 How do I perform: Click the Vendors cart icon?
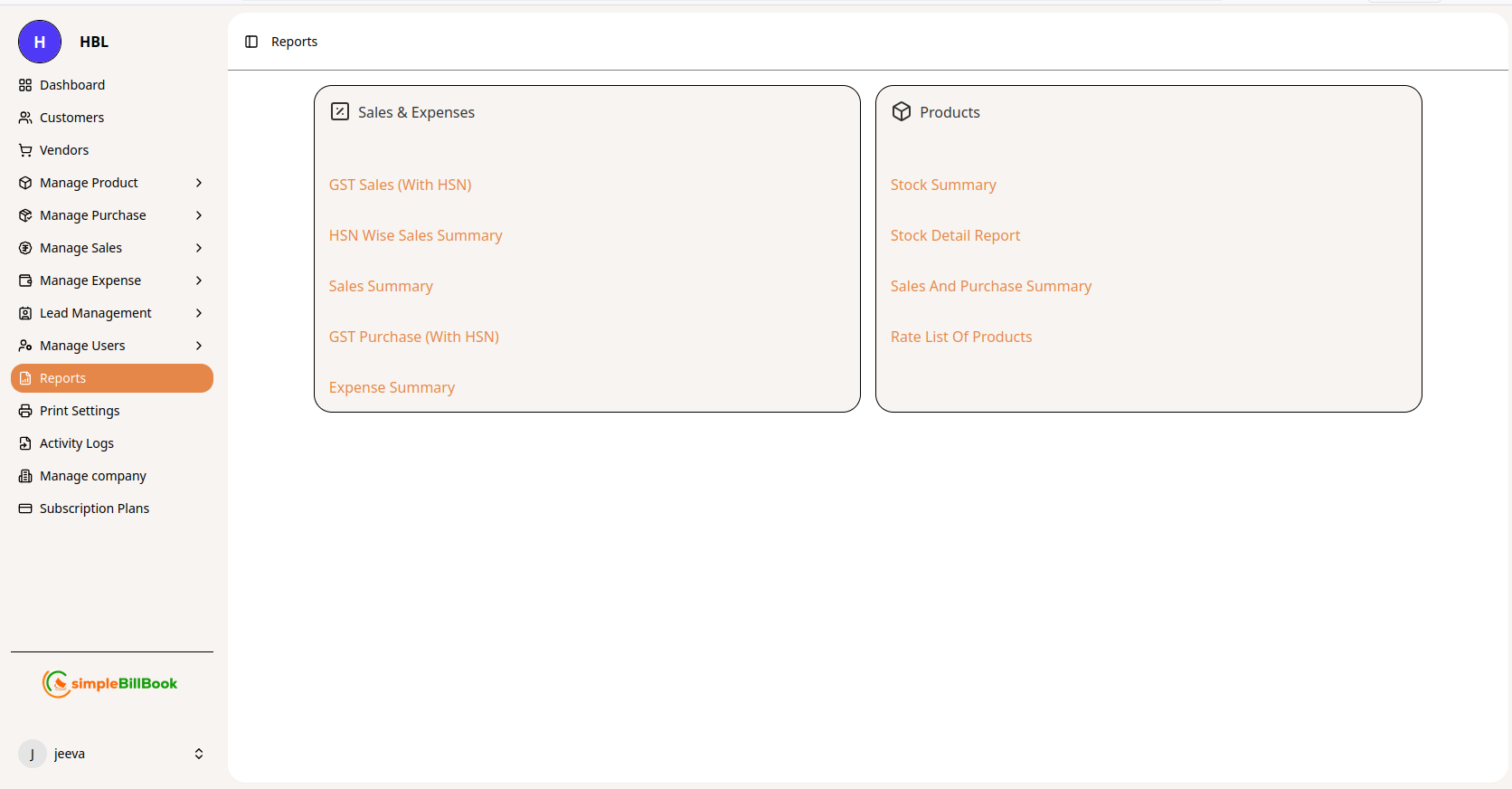coord(25,150)
